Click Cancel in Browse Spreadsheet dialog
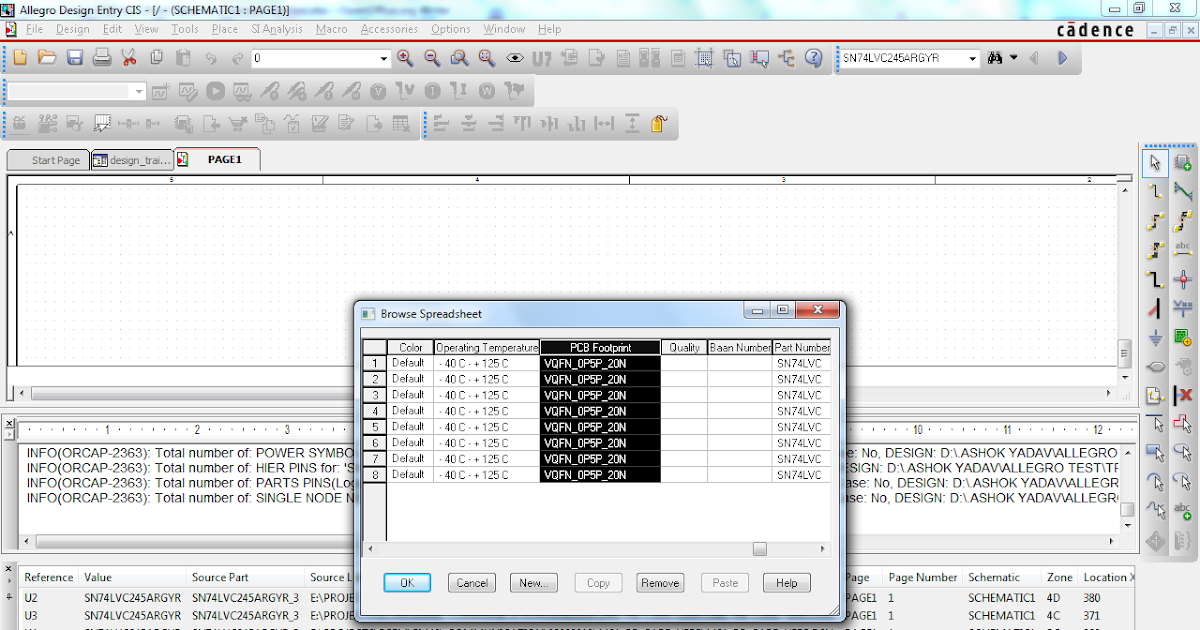This screenshot has width=1200, height=630. point(472,582)
